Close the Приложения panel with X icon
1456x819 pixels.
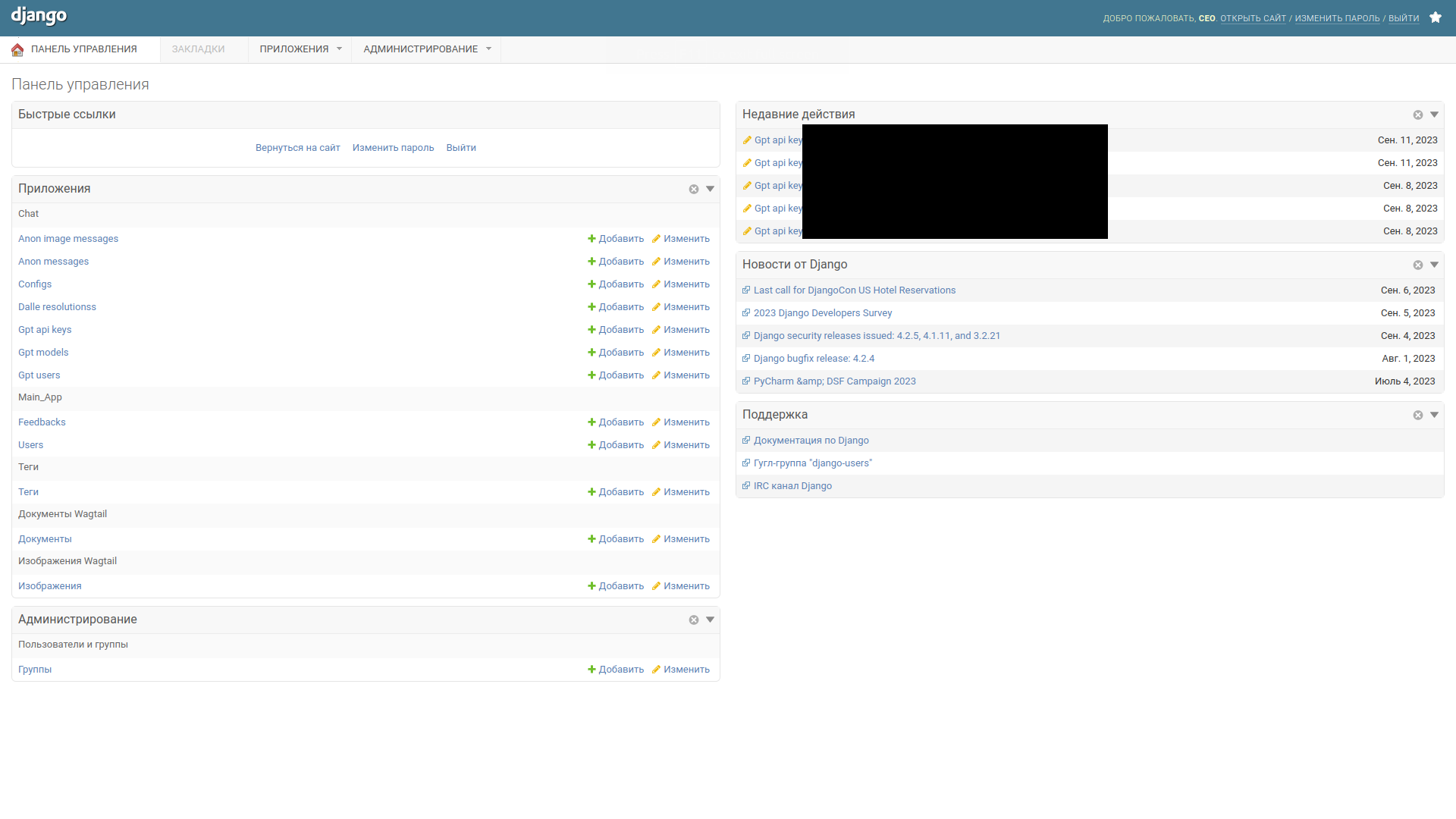(x=694, y=190)
